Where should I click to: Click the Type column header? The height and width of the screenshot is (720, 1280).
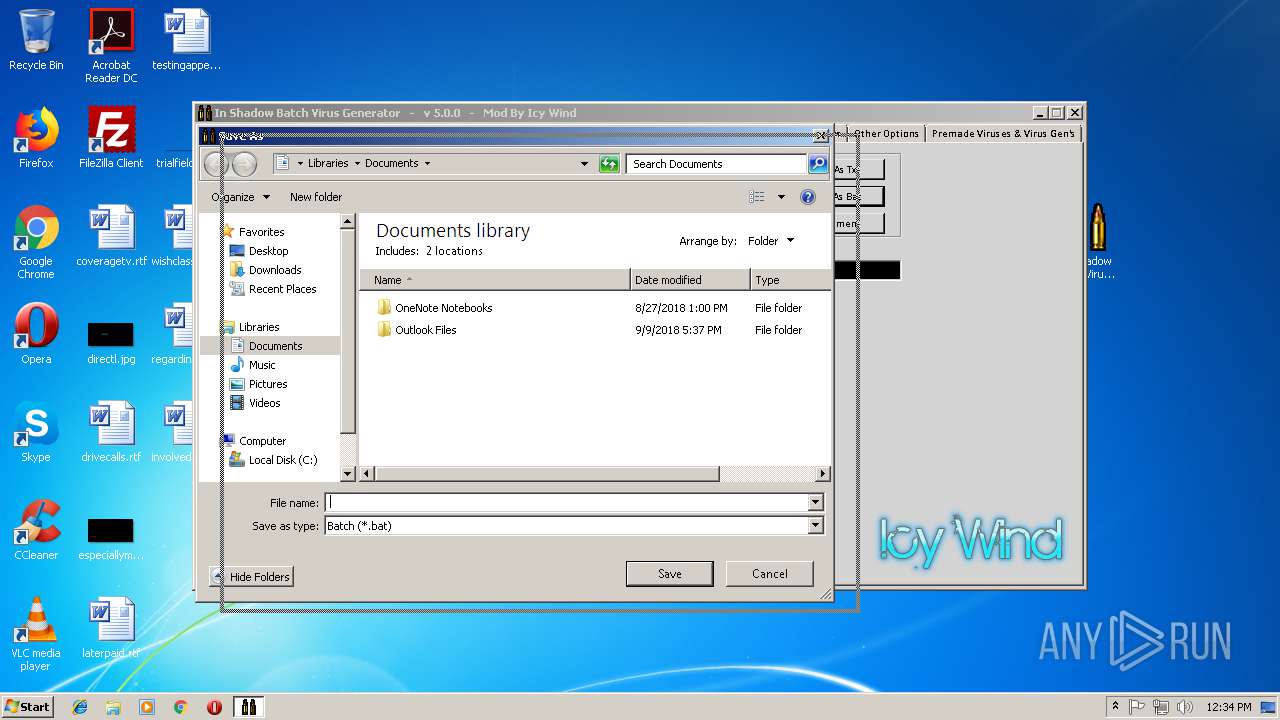[x=790, y=280]
